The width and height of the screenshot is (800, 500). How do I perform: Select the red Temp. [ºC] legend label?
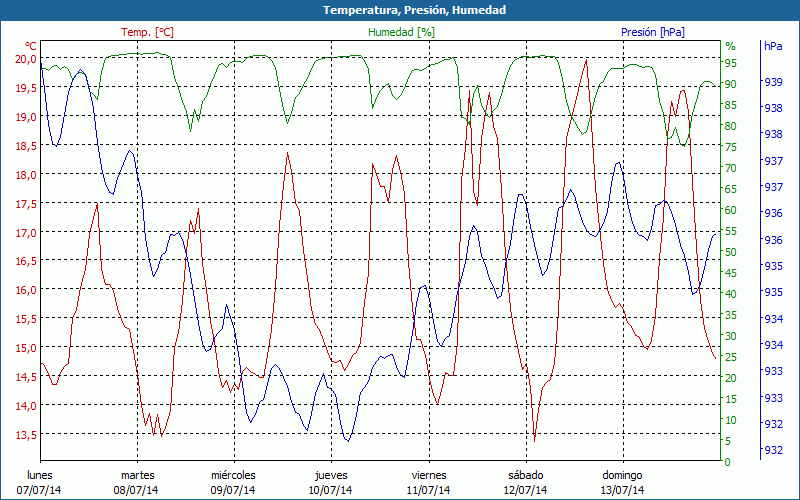click(147, 32)
